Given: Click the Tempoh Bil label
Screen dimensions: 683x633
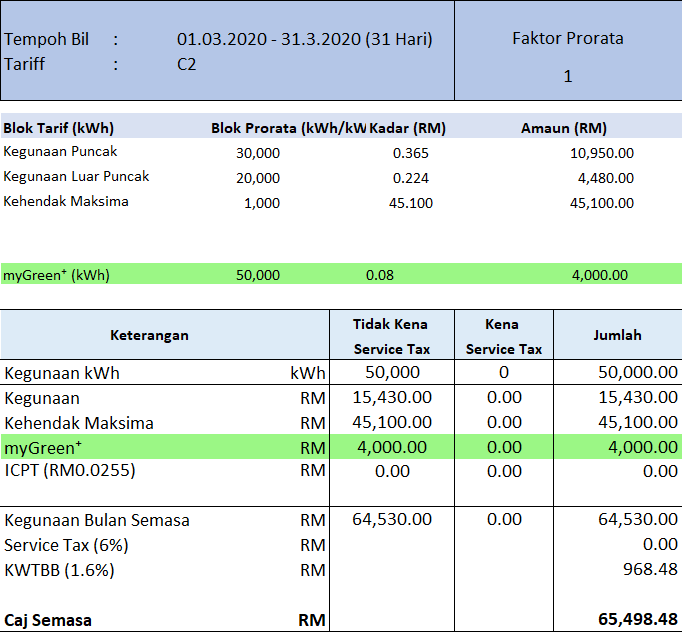Looking at the screenshot, I should coord(46,39).
